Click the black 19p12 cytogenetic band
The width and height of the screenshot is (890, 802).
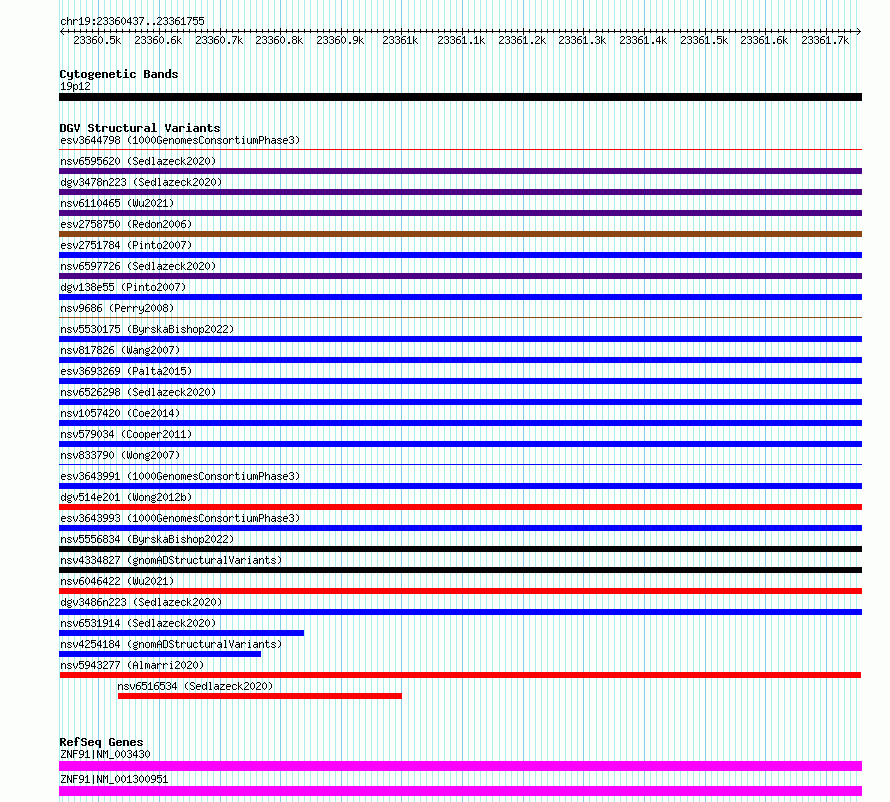(x=460, y=97)
